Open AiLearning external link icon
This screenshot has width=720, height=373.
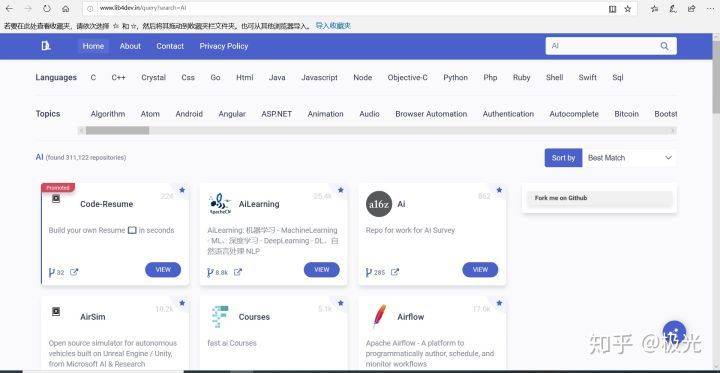click(x=237, y=272)
